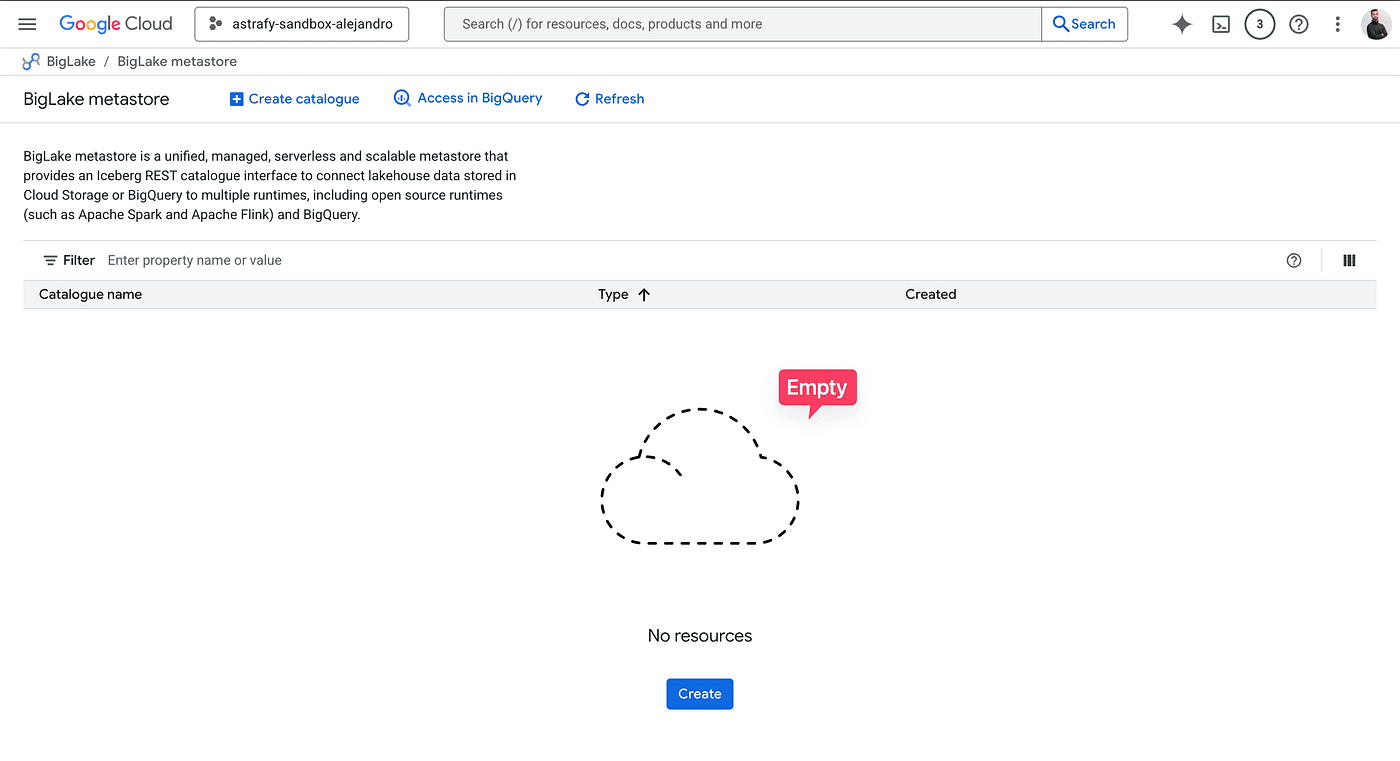
Task: Open notifications badge showing 3
Action: point(1259,24)
